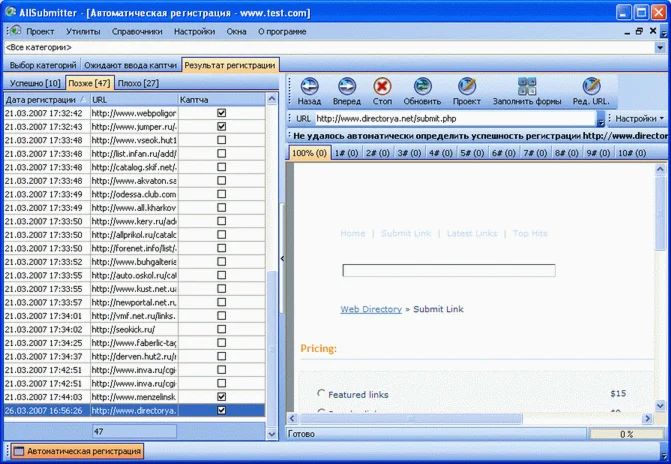Expand menu bar overflow chevron
This screenshot has height=464, width=671.
click(664, 33)
